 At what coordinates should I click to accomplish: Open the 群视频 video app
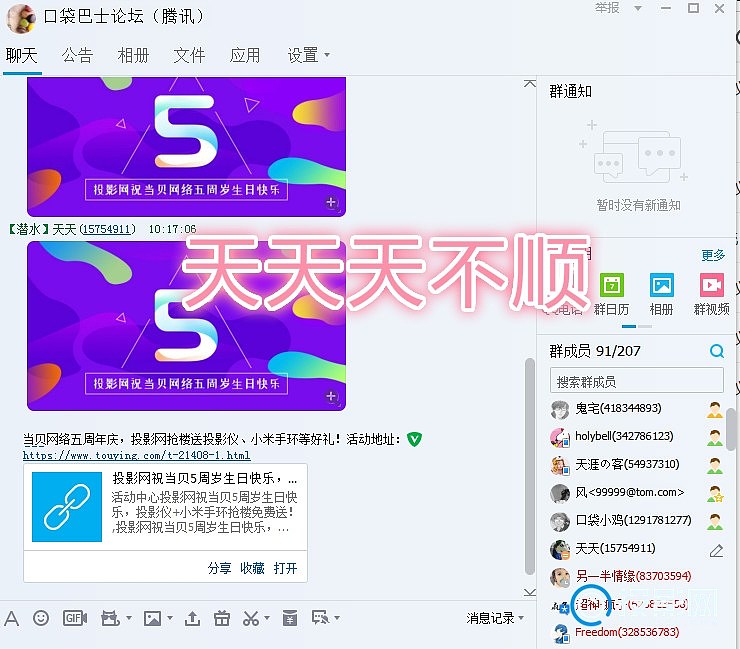click(x=712, y=294)
